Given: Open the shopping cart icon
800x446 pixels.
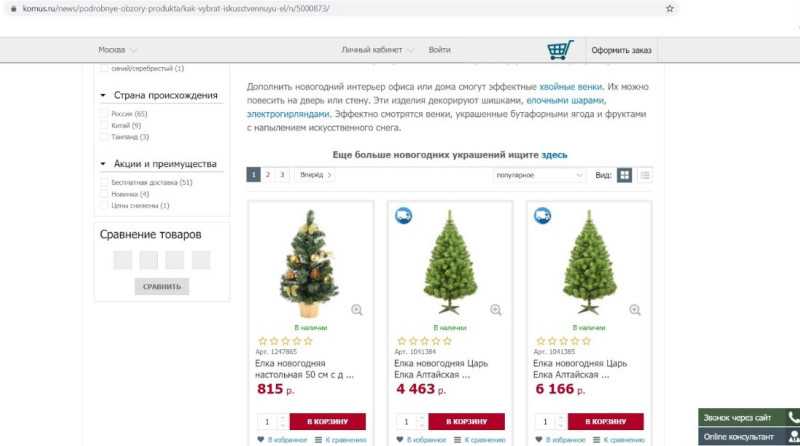Looking at the screenshot, I should pos(560,50).
